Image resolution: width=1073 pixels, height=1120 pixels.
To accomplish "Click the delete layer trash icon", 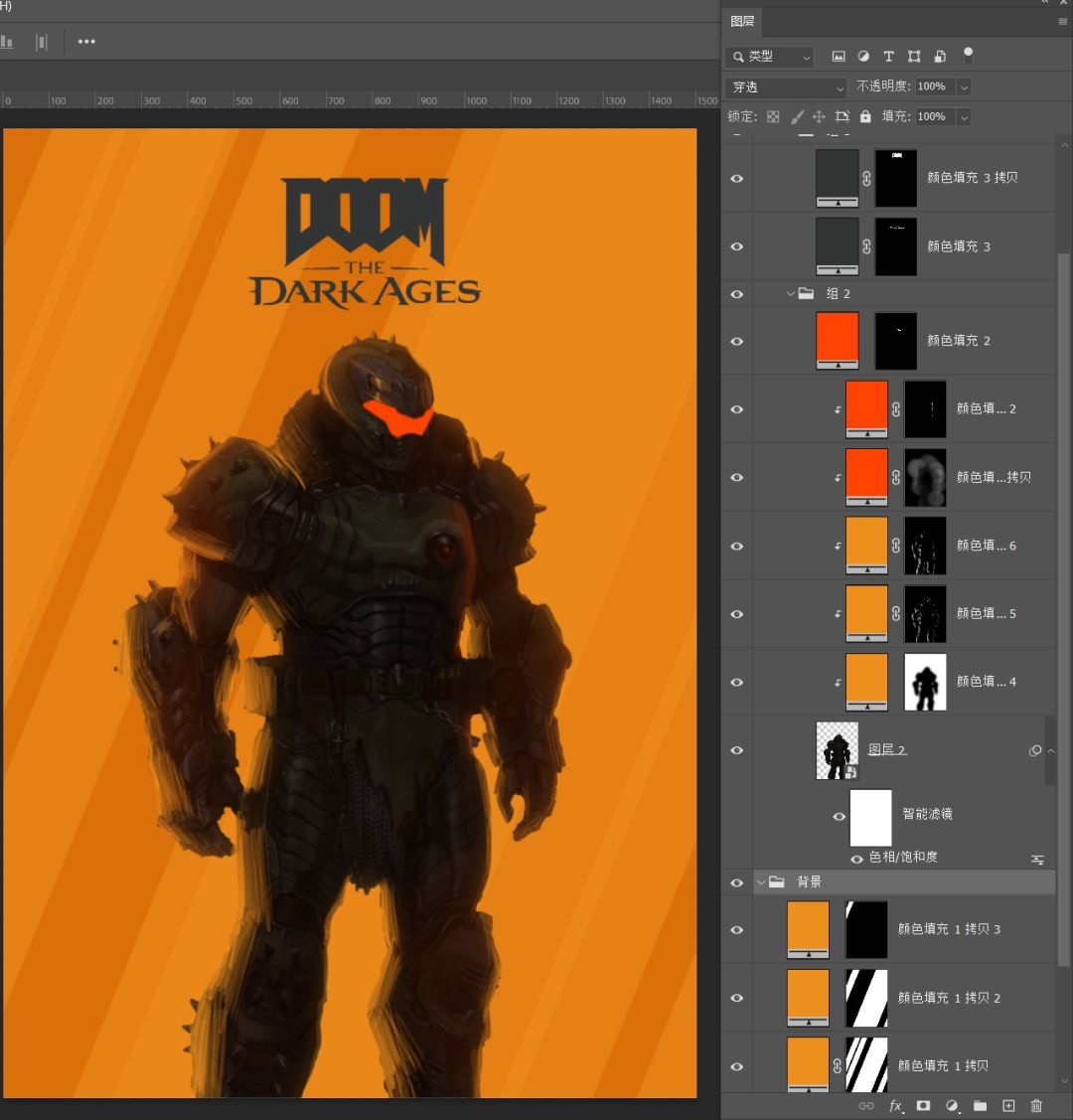I will (1036, 1105).
